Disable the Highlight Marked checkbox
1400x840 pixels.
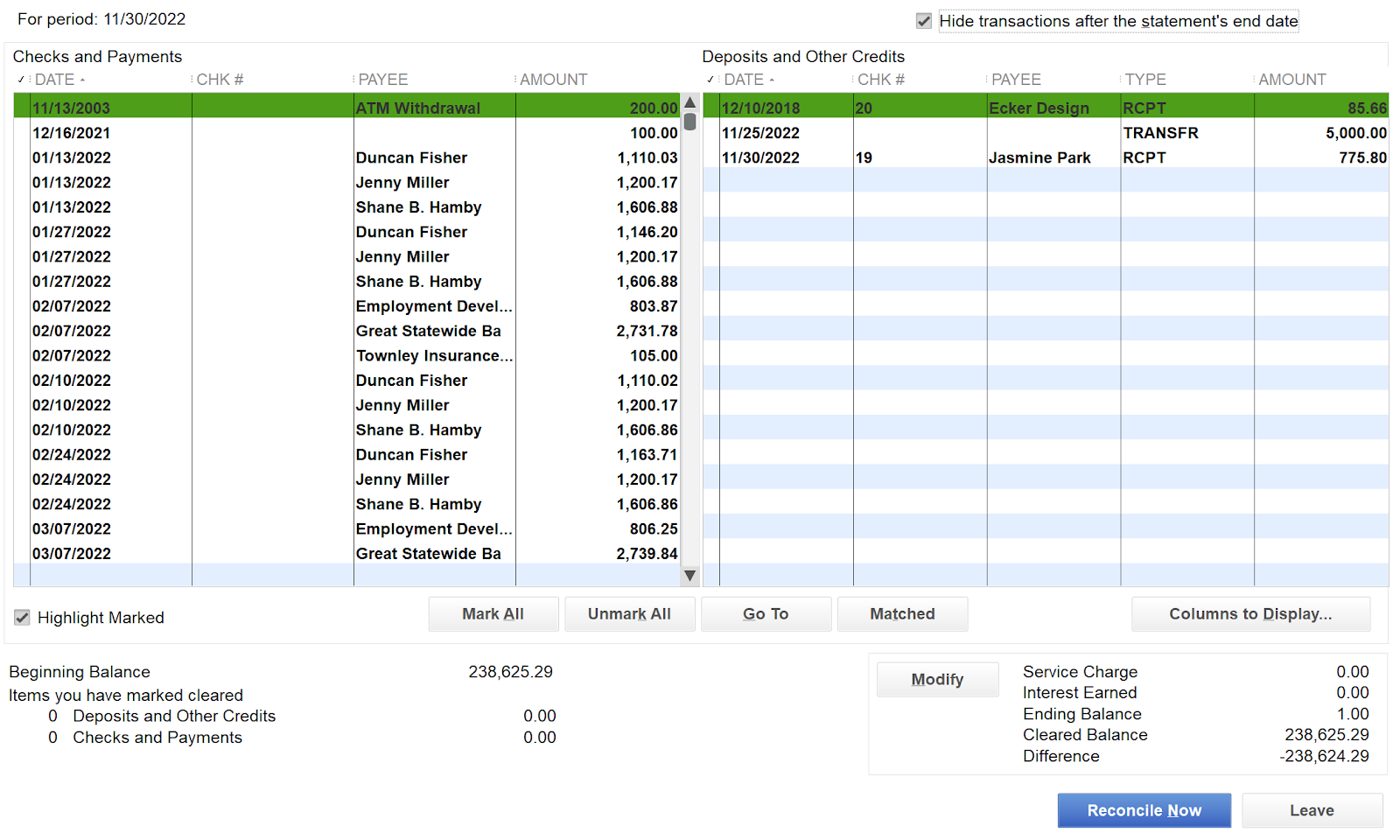22,617
